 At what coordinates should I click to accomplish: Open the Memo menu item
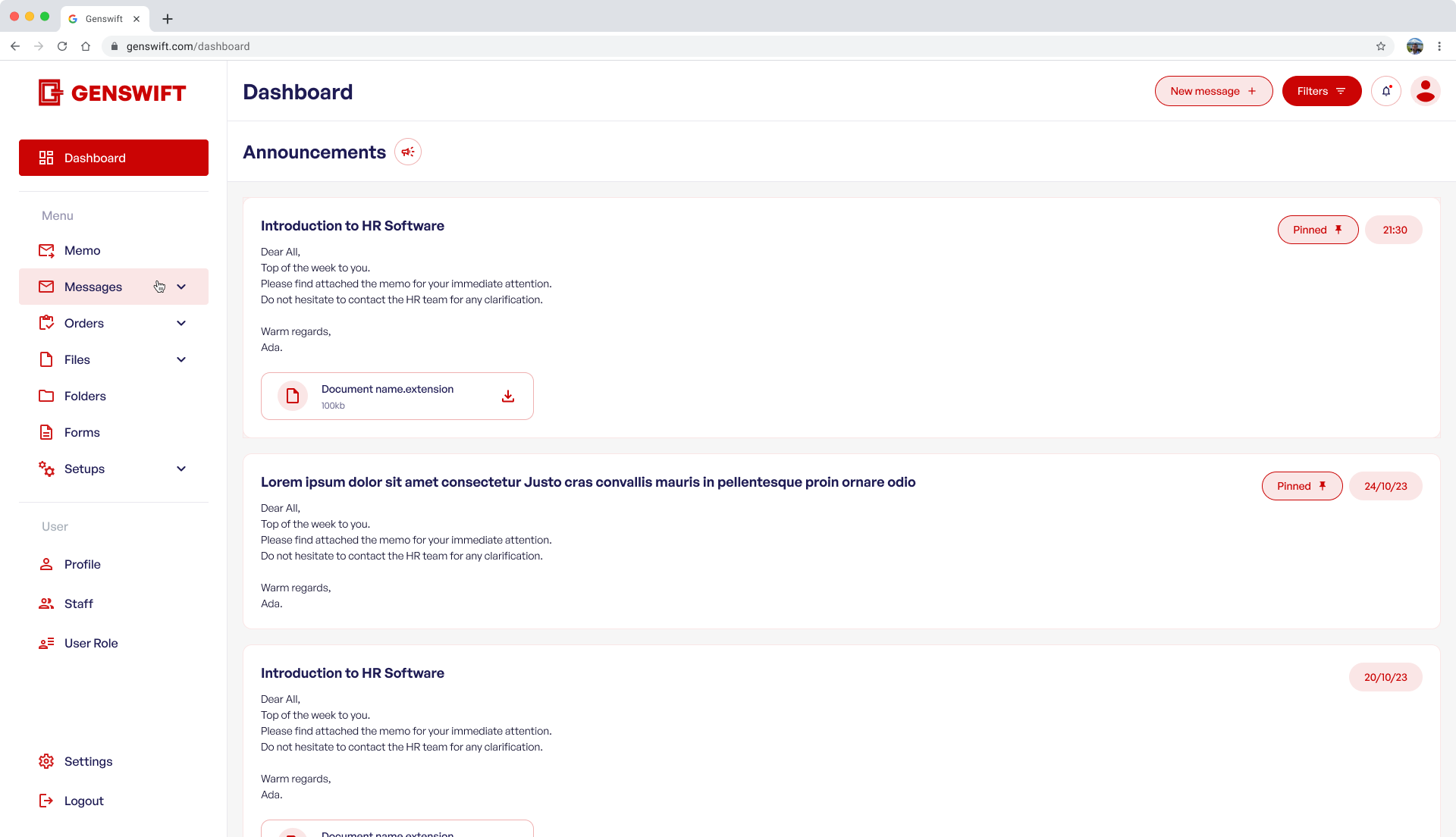pos(82,250)
